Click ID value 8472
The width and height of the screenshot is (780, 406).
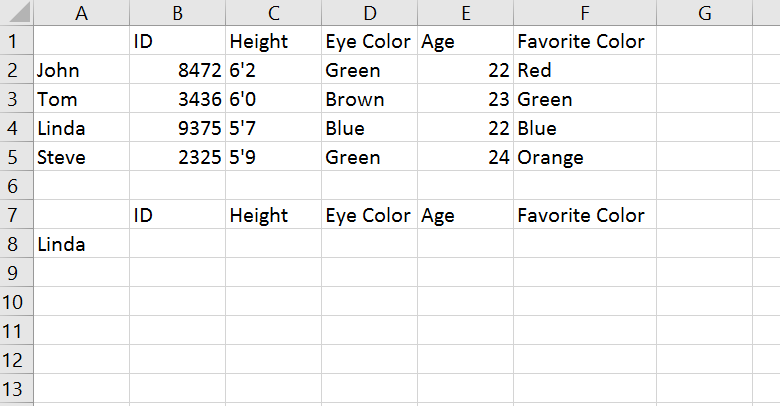pyautogui.click(x=178, y=70)
